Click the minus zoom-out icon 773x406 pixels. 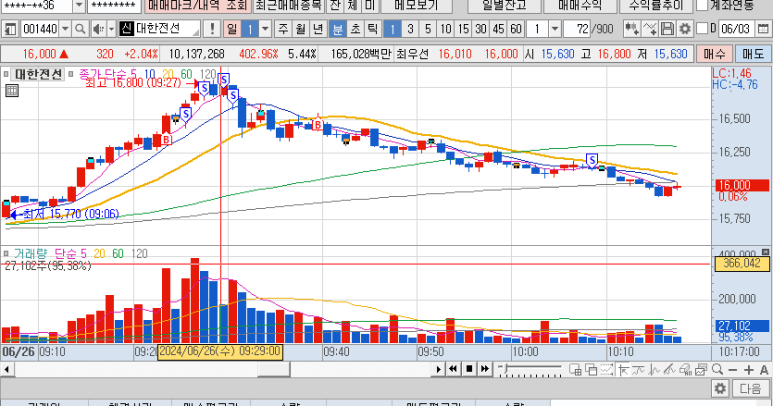click(x=733, y=370)
